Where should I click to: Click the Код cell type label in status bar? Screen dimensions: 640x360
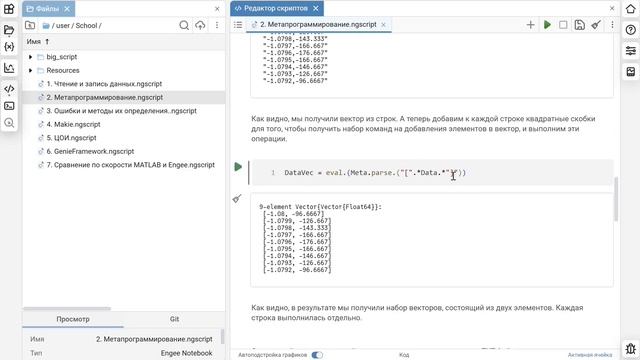click(404, 355)
